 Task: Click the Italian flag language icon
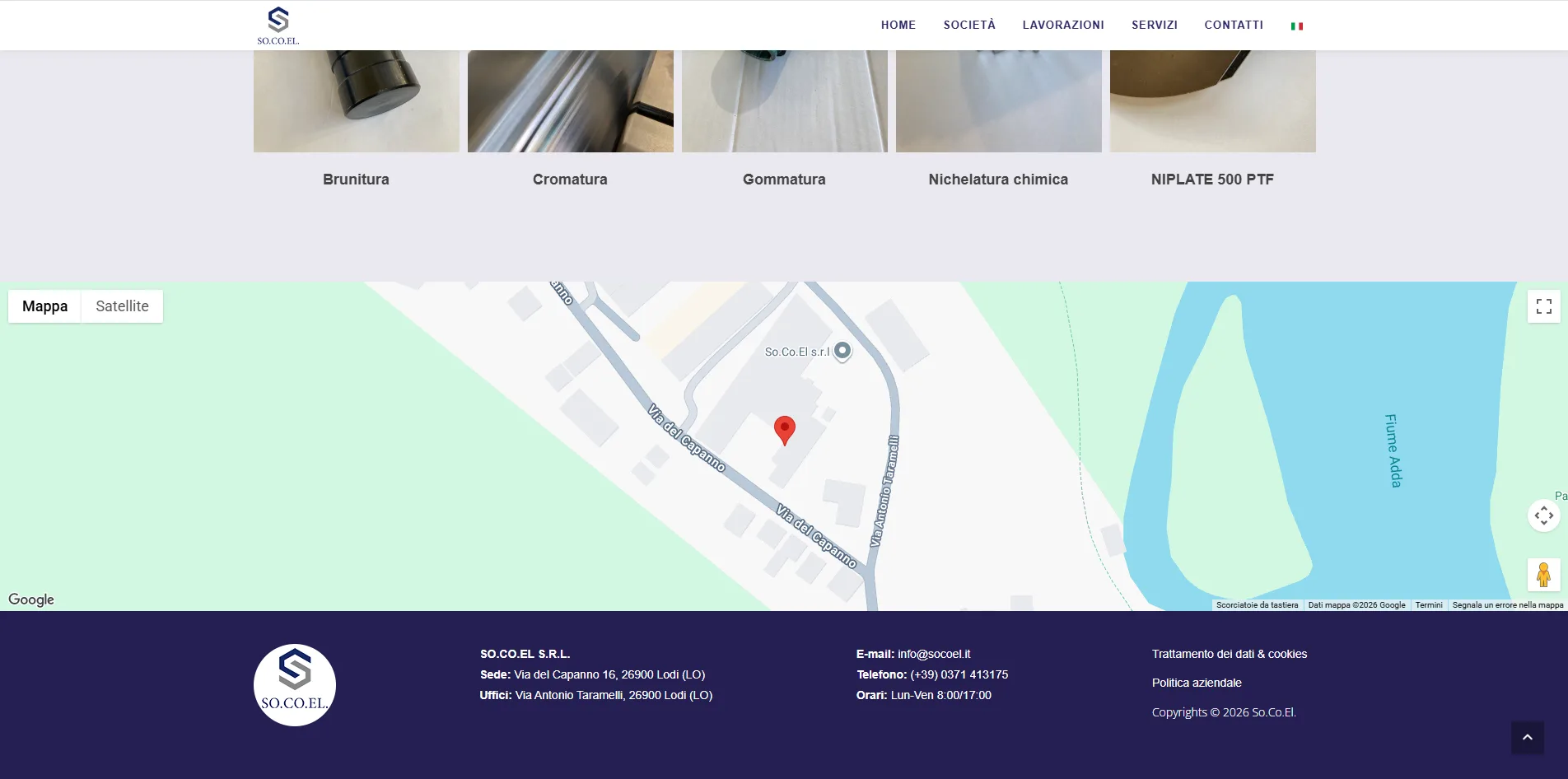[x=1297, y=26]
